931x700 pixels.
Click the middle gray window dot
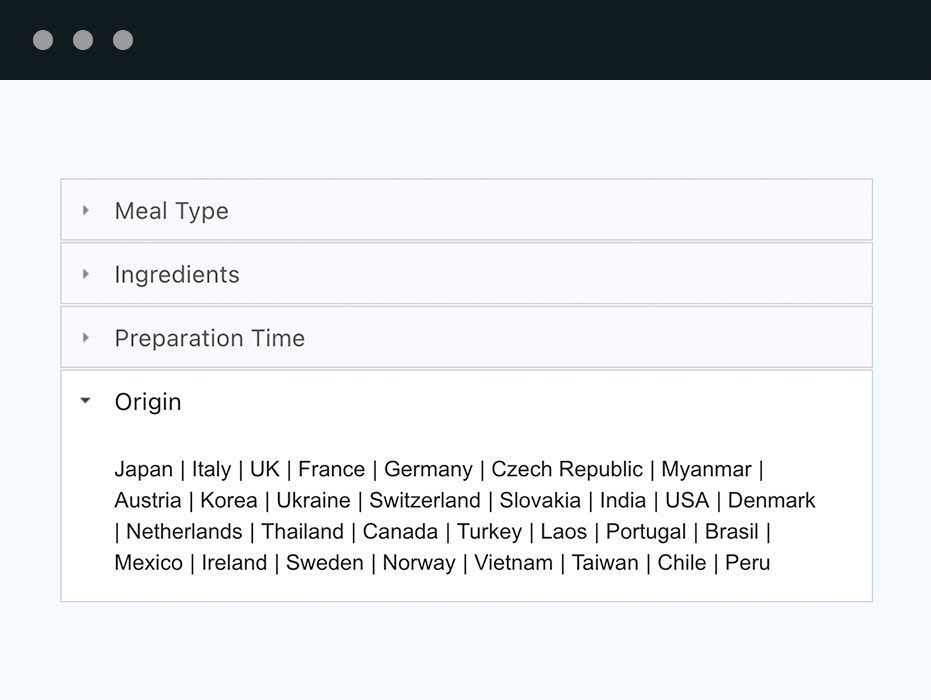[x=83, y=40]
